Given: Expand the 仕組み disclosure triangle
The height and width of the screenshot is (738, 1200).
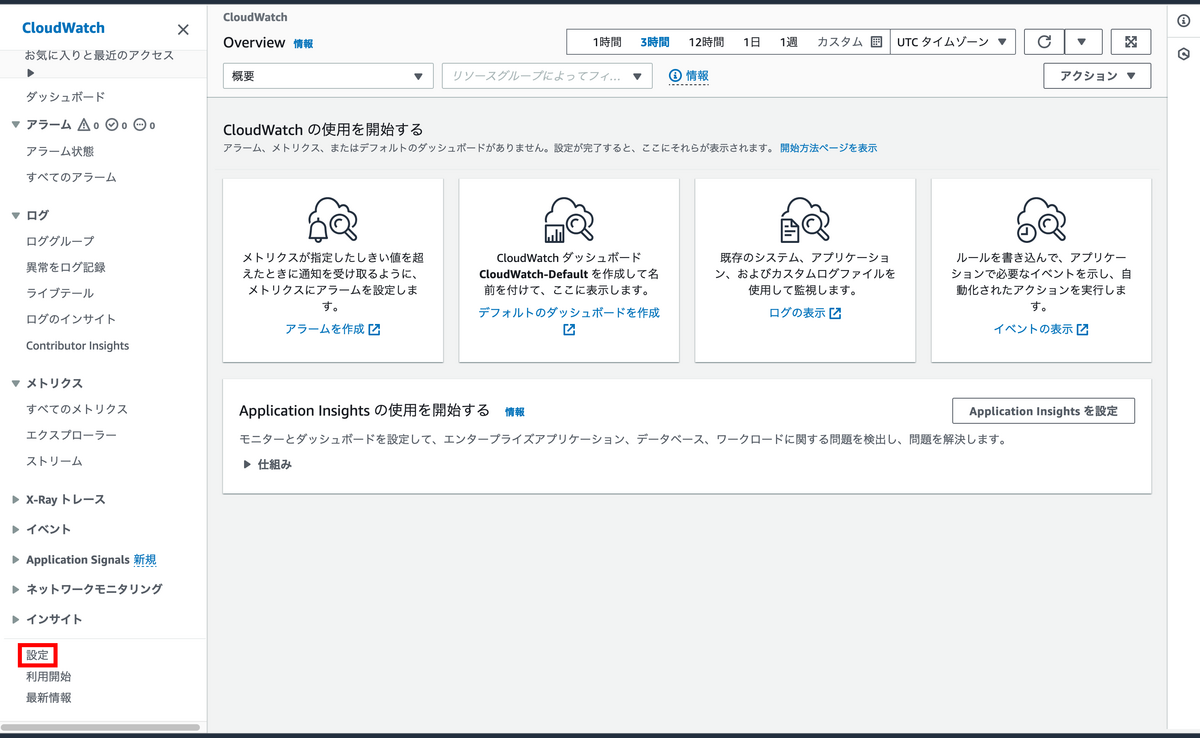Looking at the screenshot, I should (x=247, y=464).
